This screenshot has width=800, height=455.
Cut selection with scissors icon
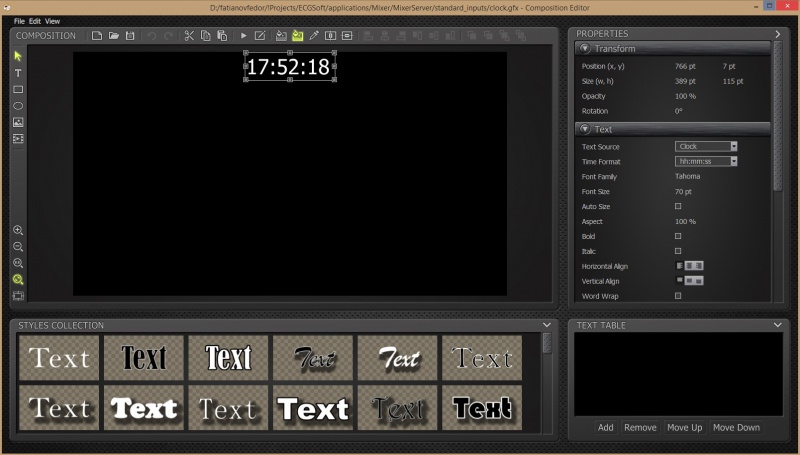click(189, 36)
